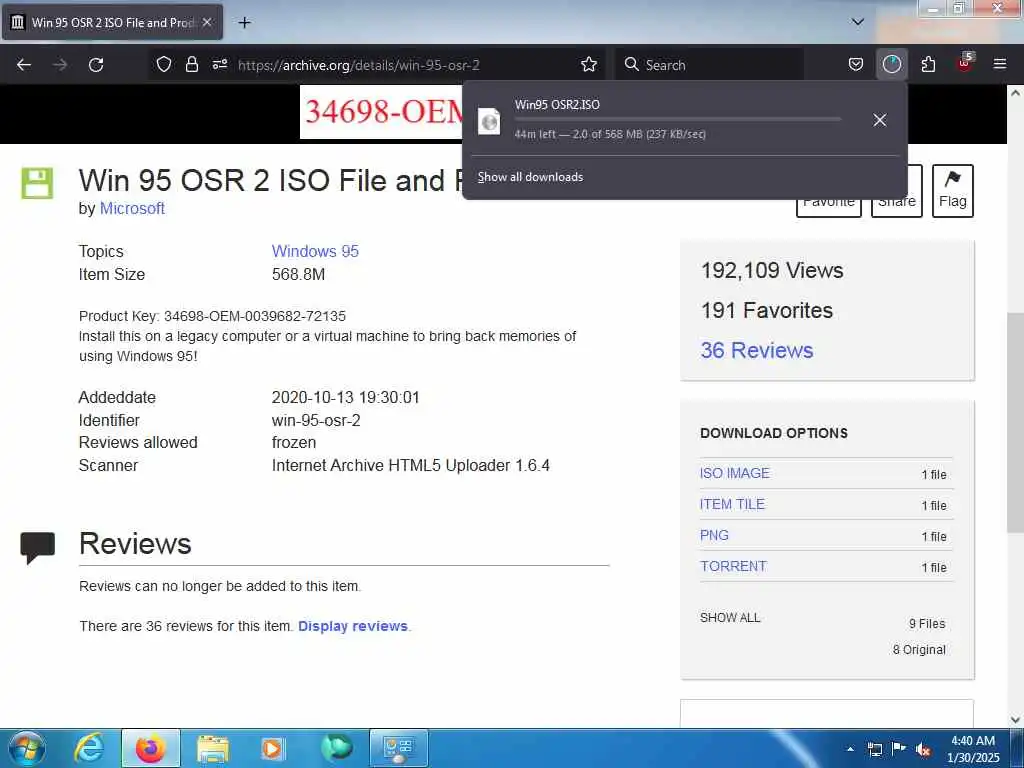This screenshot has height=768, width=1024.
Task: Click the Addeddate value 2020-10-13 19:30:01
Action: pos(345,397)
